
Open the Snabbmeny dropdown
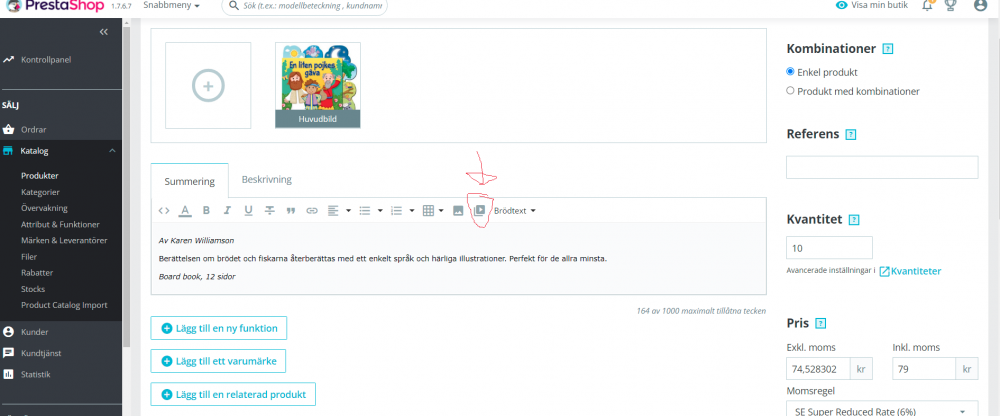point(171,5)
